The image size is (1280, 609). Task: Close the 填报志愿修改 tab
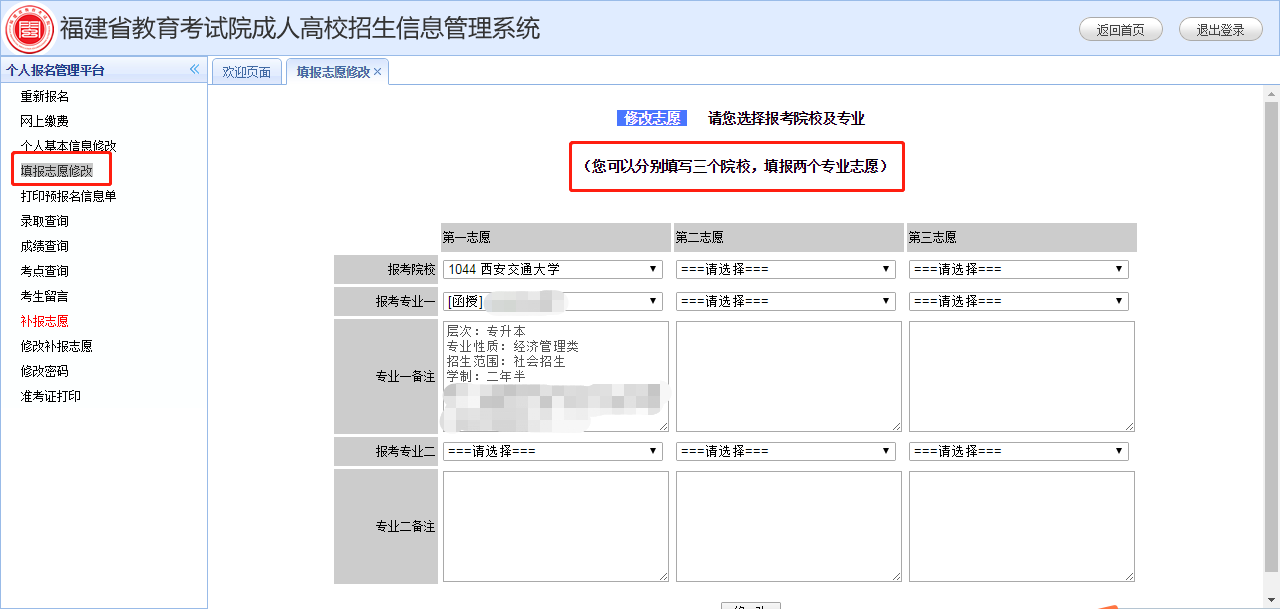click(378, 72)
